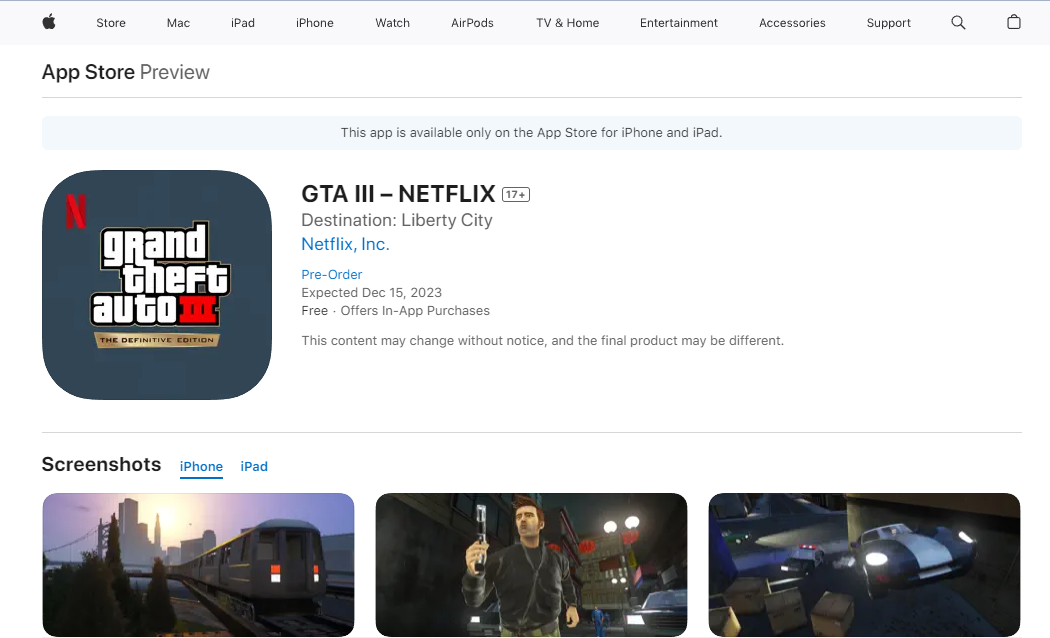The width and height of the screenshot is (1050, 638).
Task: Click the content may change notice text
Action: coord(542,341)
